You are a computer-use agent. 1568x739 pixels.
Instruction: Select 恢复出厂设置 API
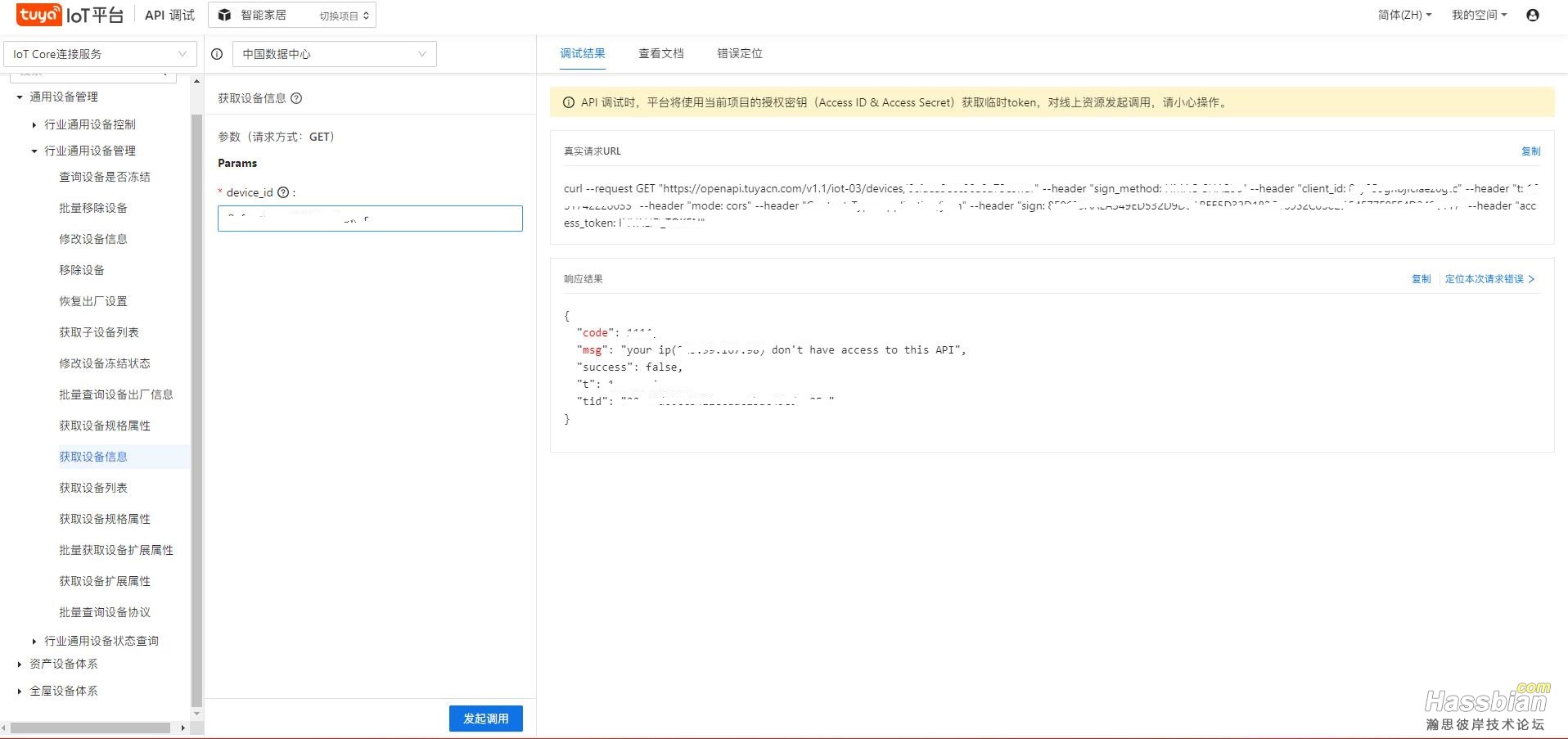pyautogui.click(x=93, y=301)
